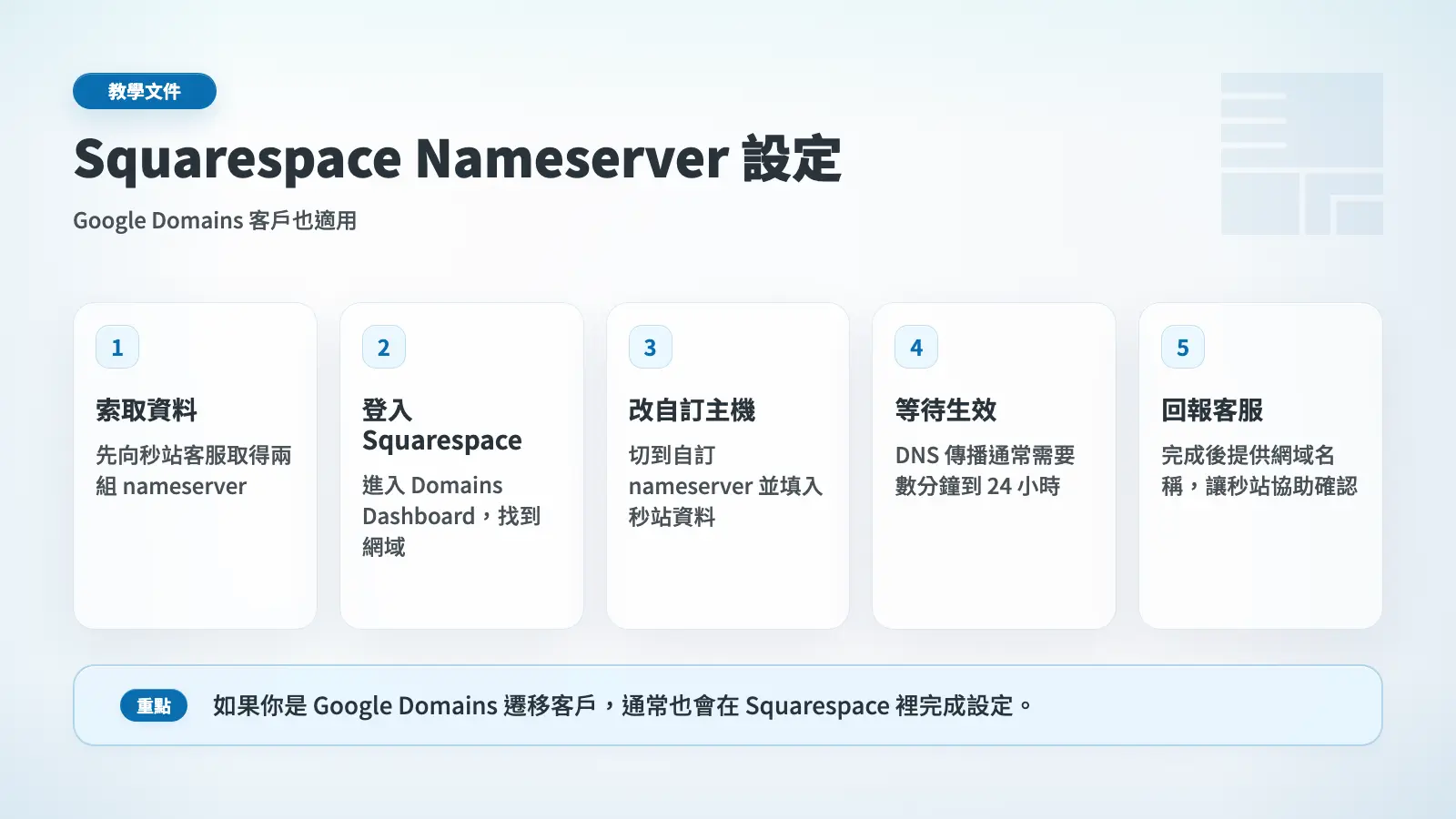Click the 重點 badge in the callout
This screenshot has width=1456, height=819.
click(154, 705)
